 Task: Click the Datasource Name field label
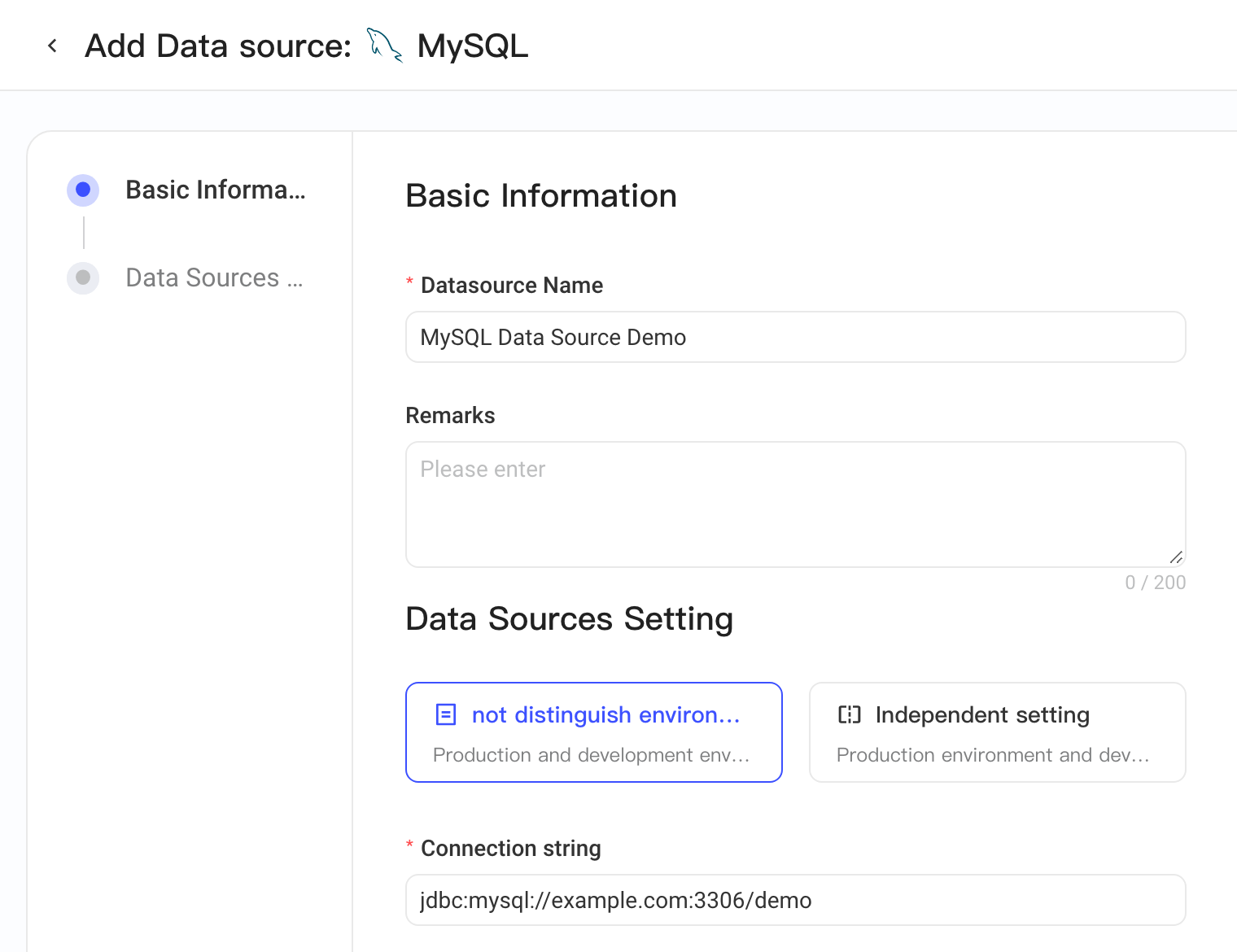pos(512,286)
